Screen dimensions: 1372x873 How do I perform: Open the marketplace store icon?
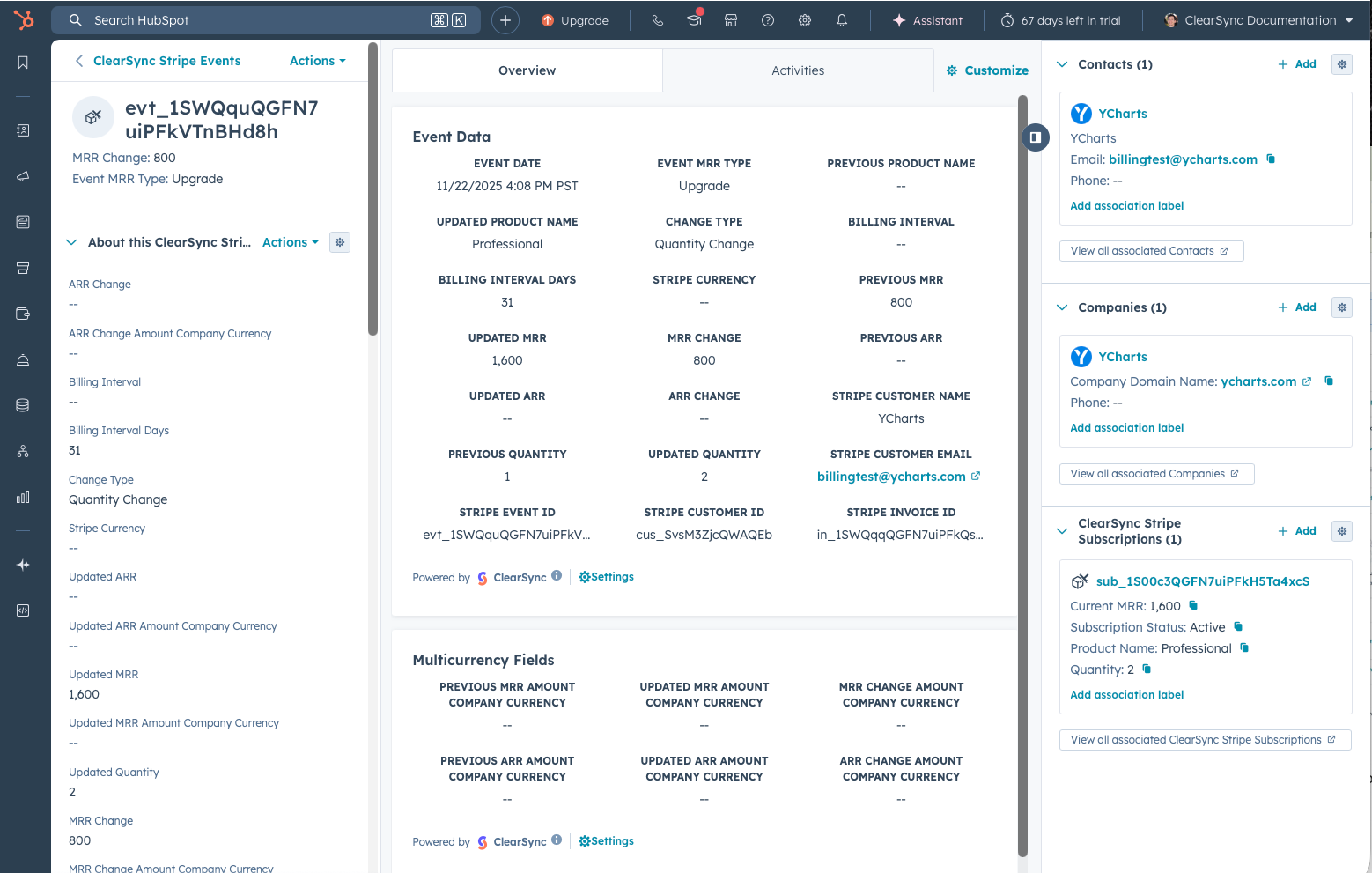[731, 20]
